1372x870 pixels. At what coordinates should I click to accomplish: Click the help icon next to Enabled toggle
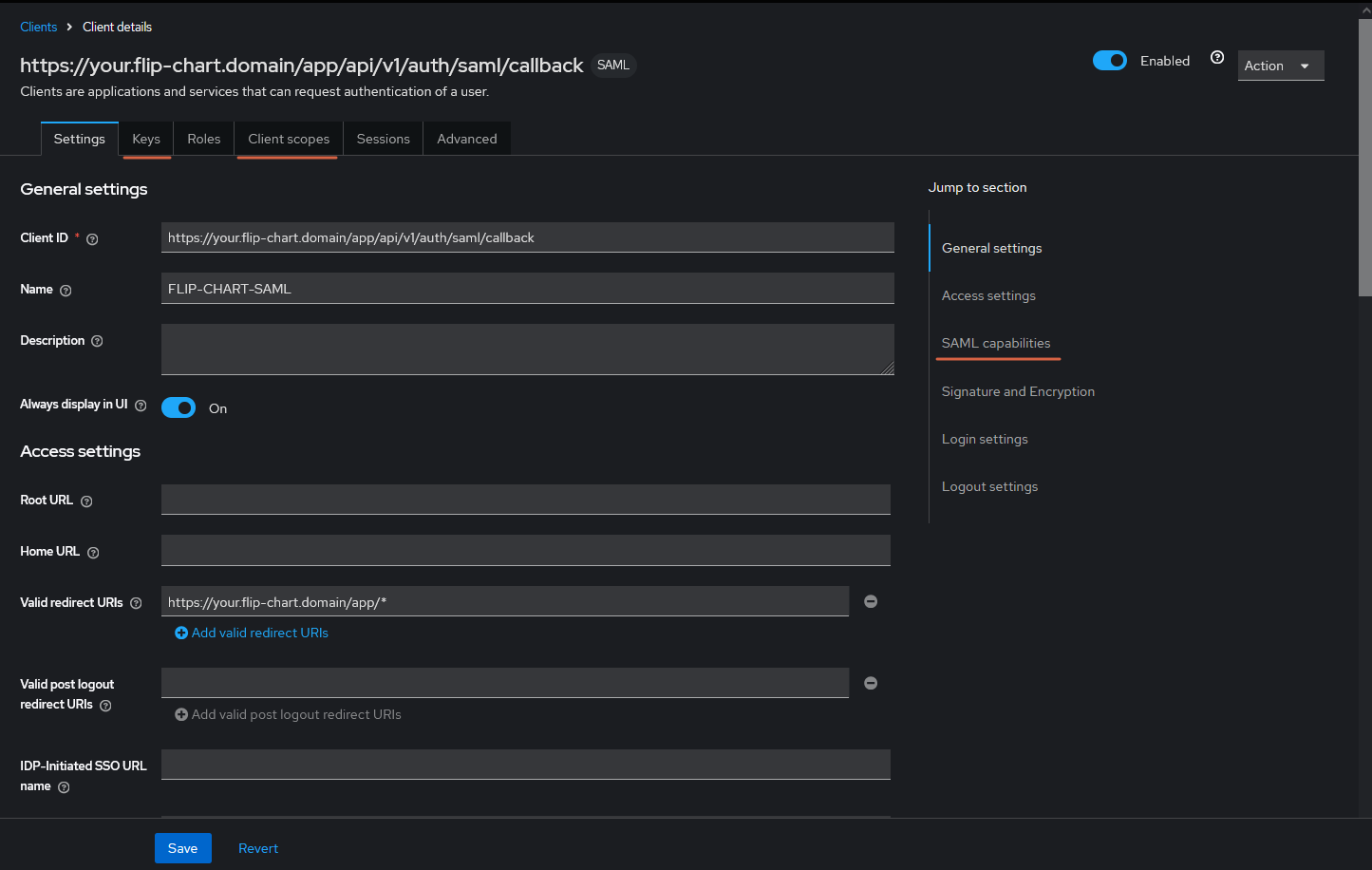[x=1217, y=58]
